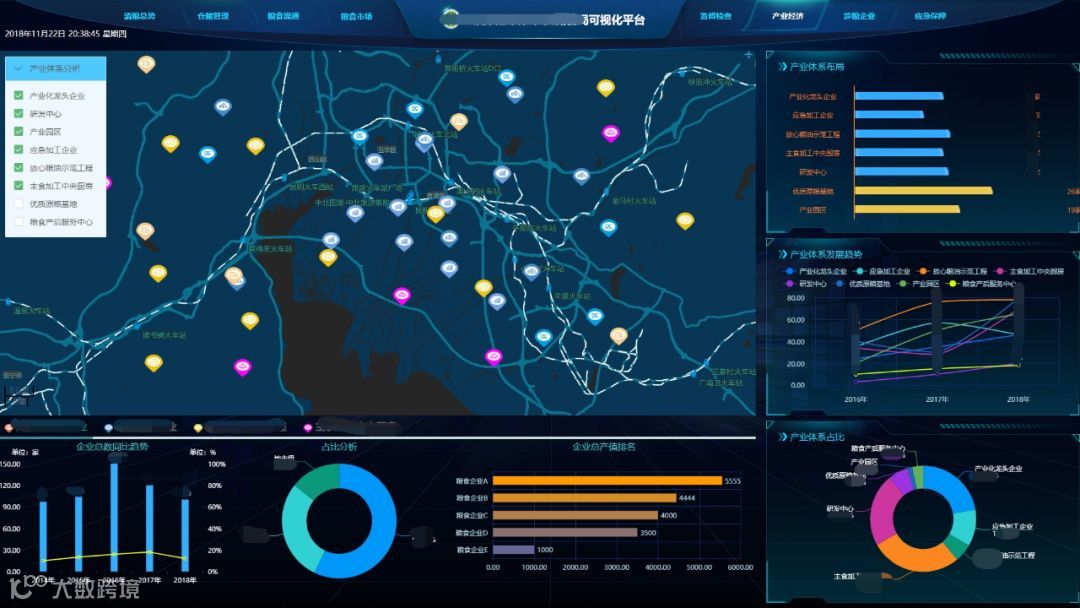Select the magenta marker below the topmost yellow marker
The image size is (1080, 608).
tap(610, 133)
